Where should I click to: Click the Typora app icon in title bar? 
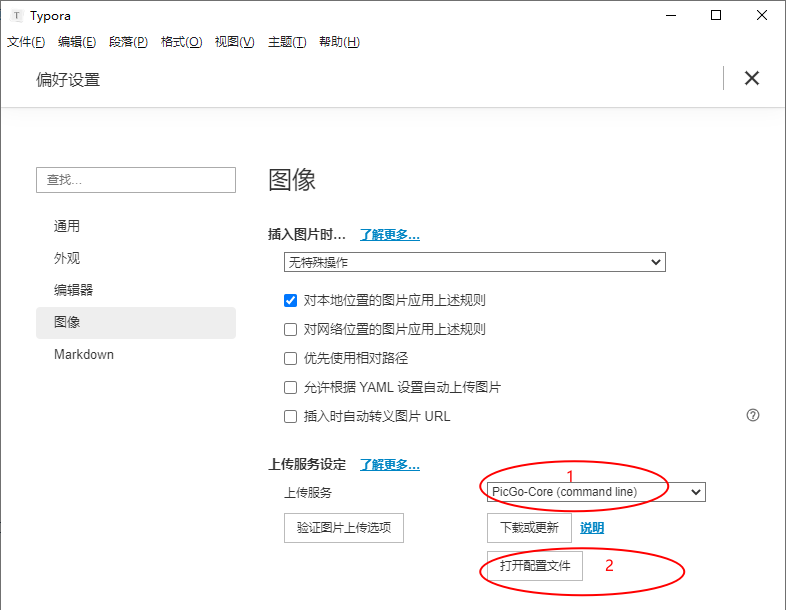point(17,16)
